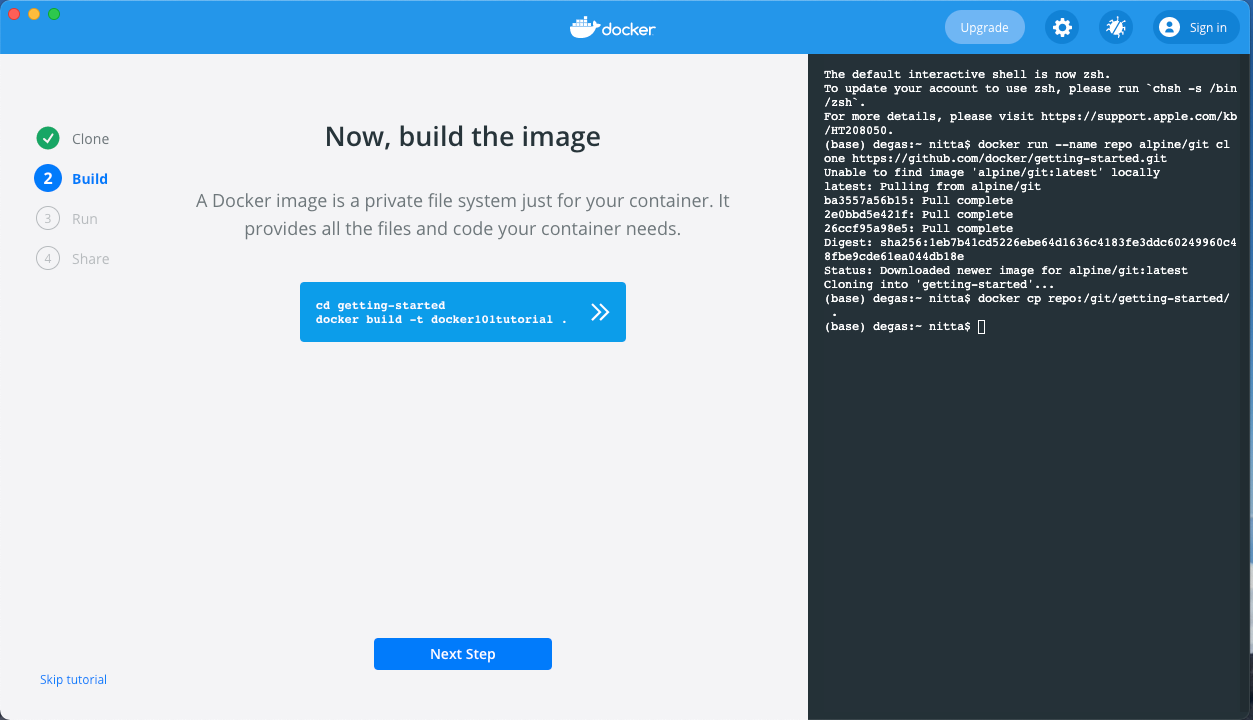Screen dimensions: 1253x720
Task: Select the step 2 Build circle icon
Action: (47, 179)
